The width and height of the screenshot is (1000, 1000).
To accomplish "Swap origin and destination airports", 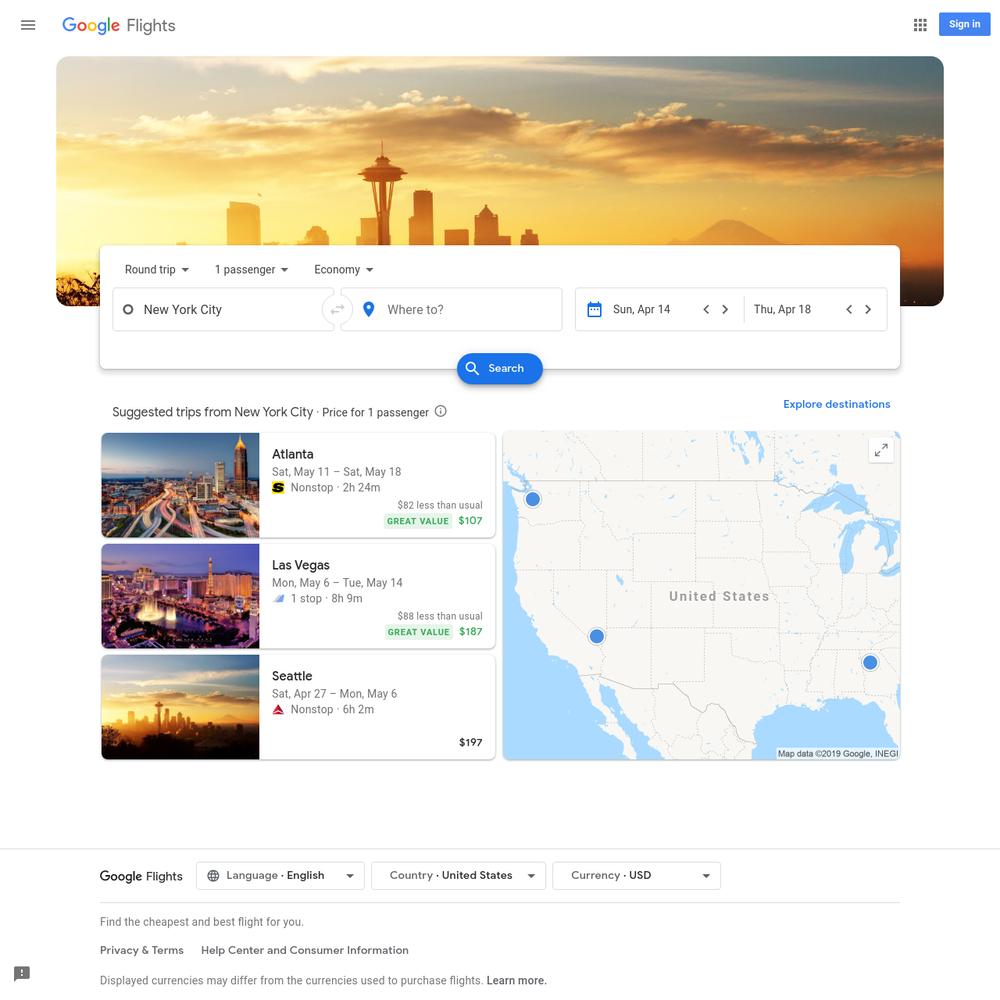I will click(337, 309).
